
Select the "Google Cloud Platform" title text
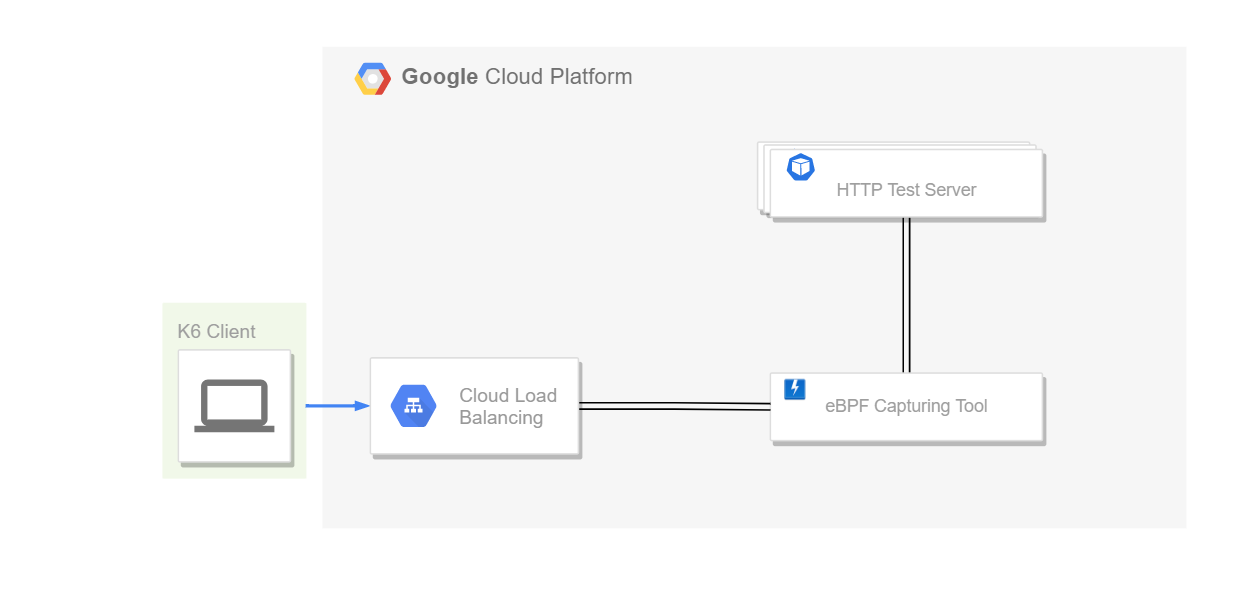pos(517,77)
